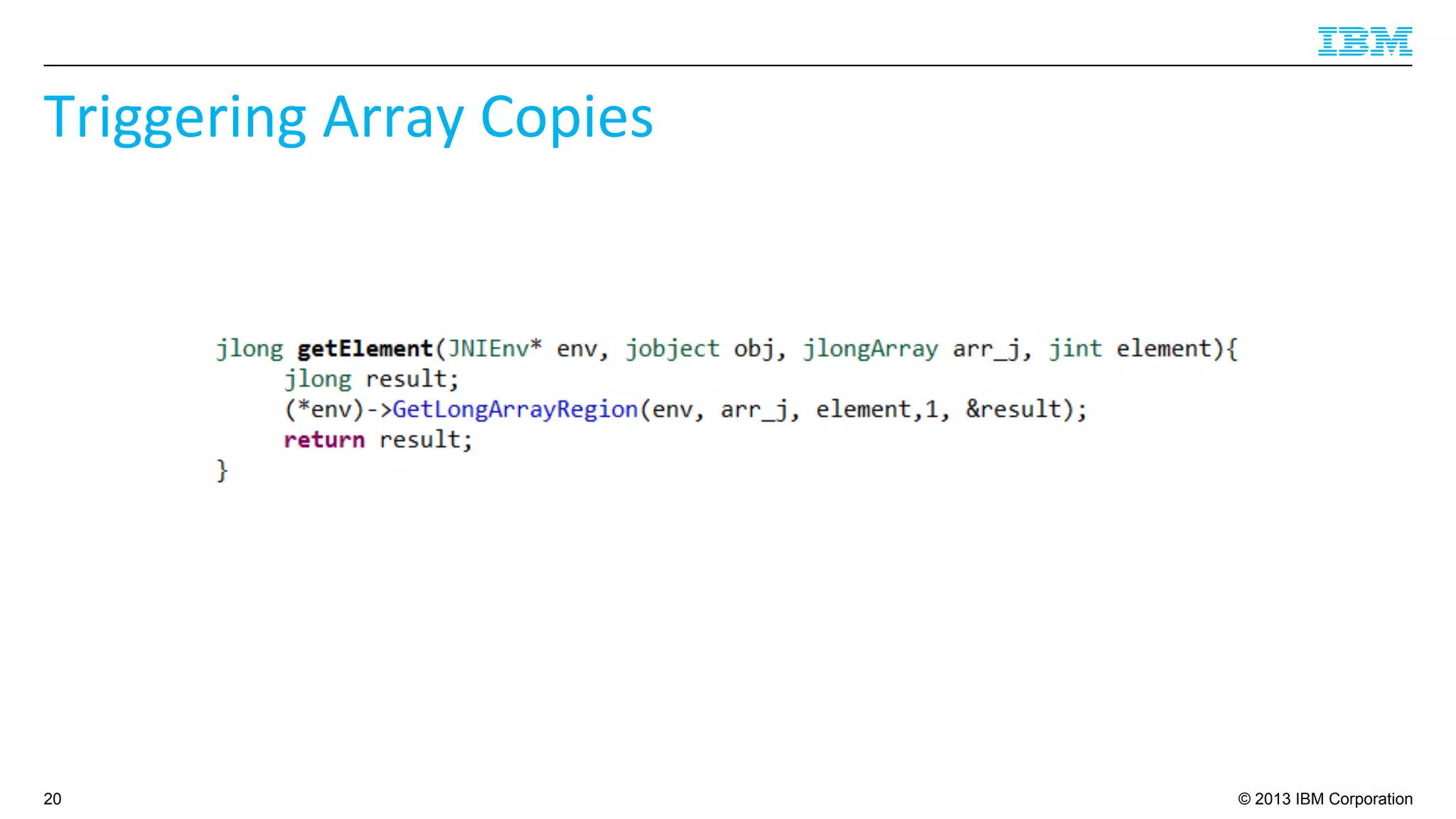The width and height of the screenshot is (1456, 819).
Task: Click the 'return result;' statement
Action: point(378,440)
